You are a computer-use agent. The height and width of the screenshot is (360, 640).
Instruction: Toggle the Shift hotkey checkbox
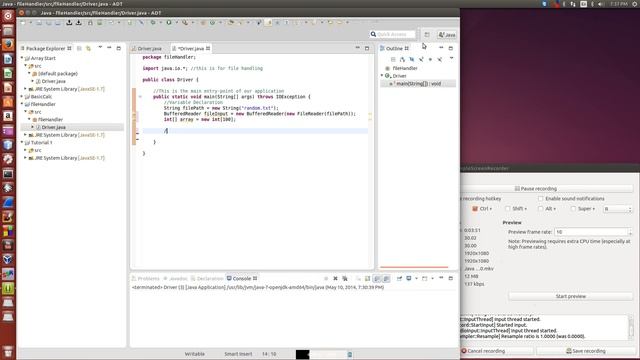point(508,209)
